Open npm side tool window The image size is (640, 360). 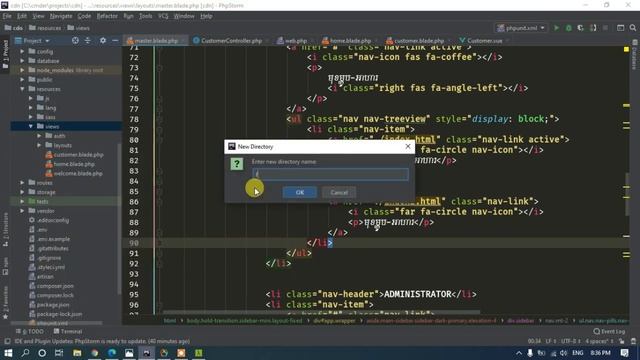(5, 266)
